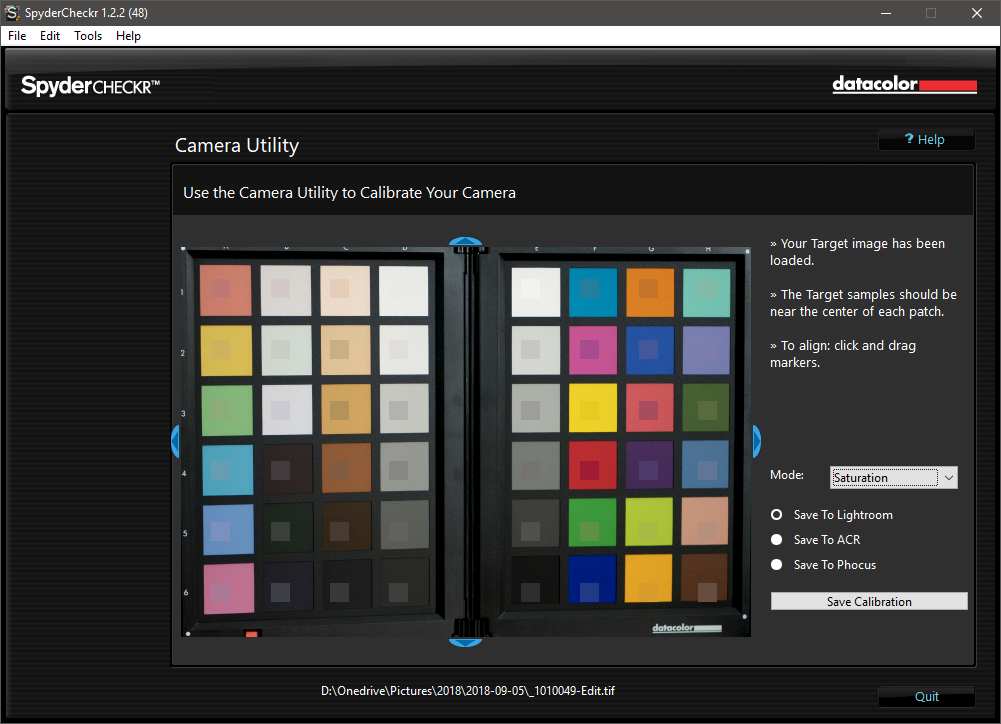The height and width of the screenshot is (724, 1001).
Task: Click the bottom-left white corner marker
Action: pos(188,634)
